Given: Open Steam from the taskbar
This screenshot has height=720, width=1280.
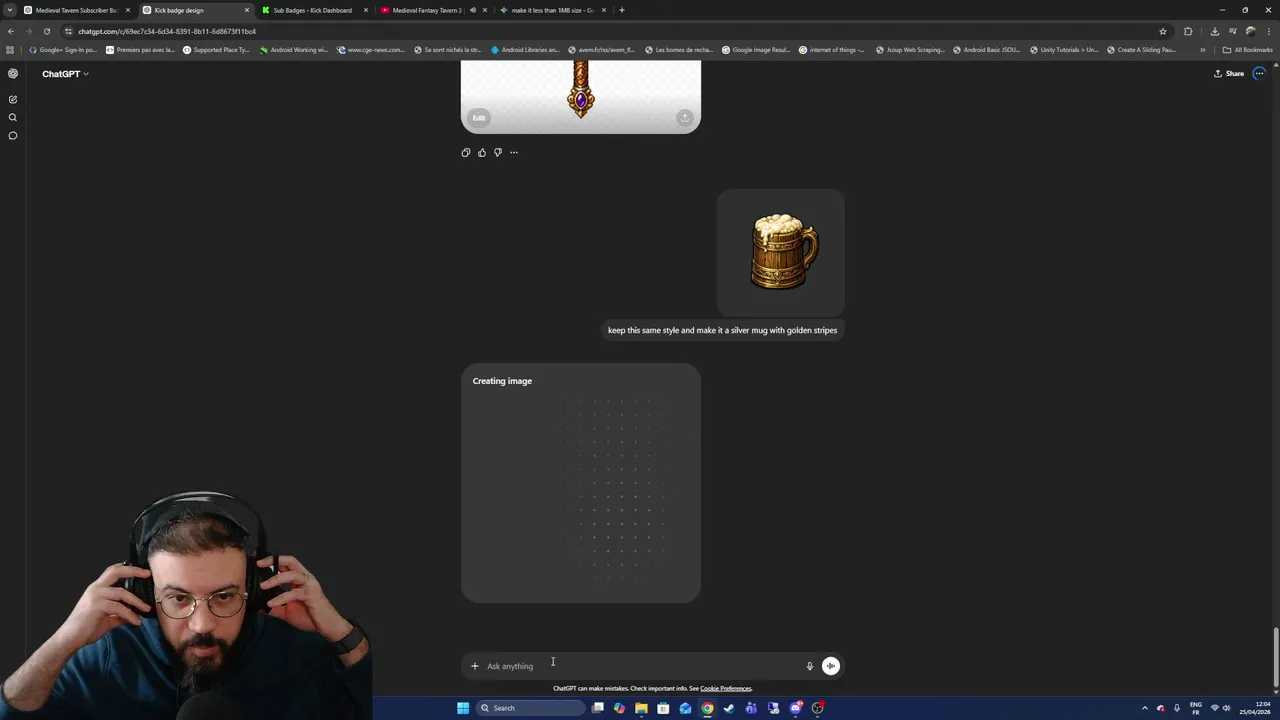Looking at the screenshot, I should 729,708.
